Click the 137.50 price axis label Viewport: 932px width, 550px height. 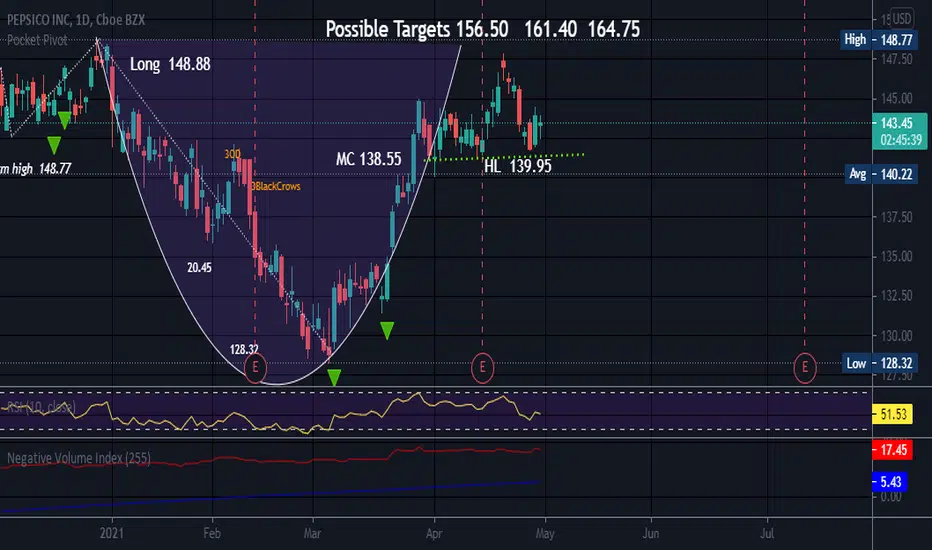click(896, 217)
